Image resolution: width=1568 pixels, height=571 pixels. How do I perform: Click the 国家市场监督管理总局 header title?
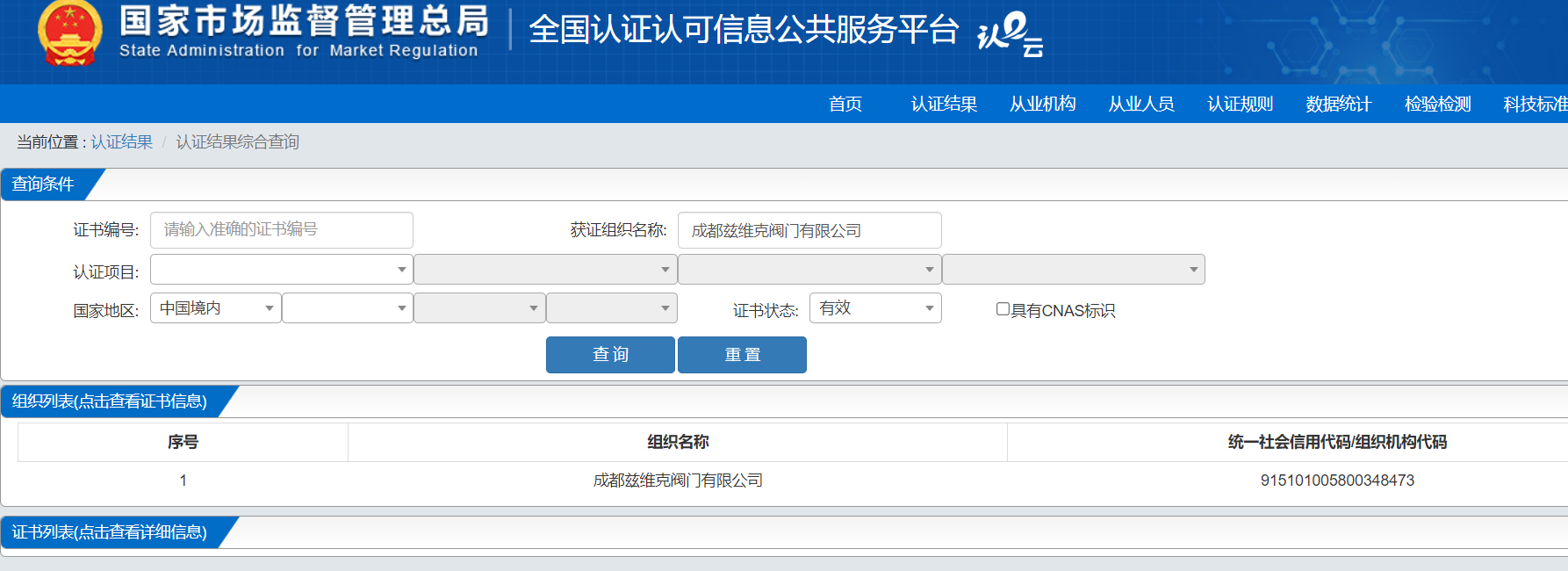coord(304,21)
